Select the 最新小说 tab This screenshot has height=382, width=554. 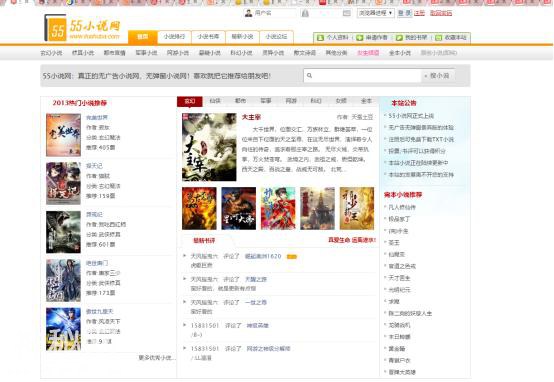[242, 37]
